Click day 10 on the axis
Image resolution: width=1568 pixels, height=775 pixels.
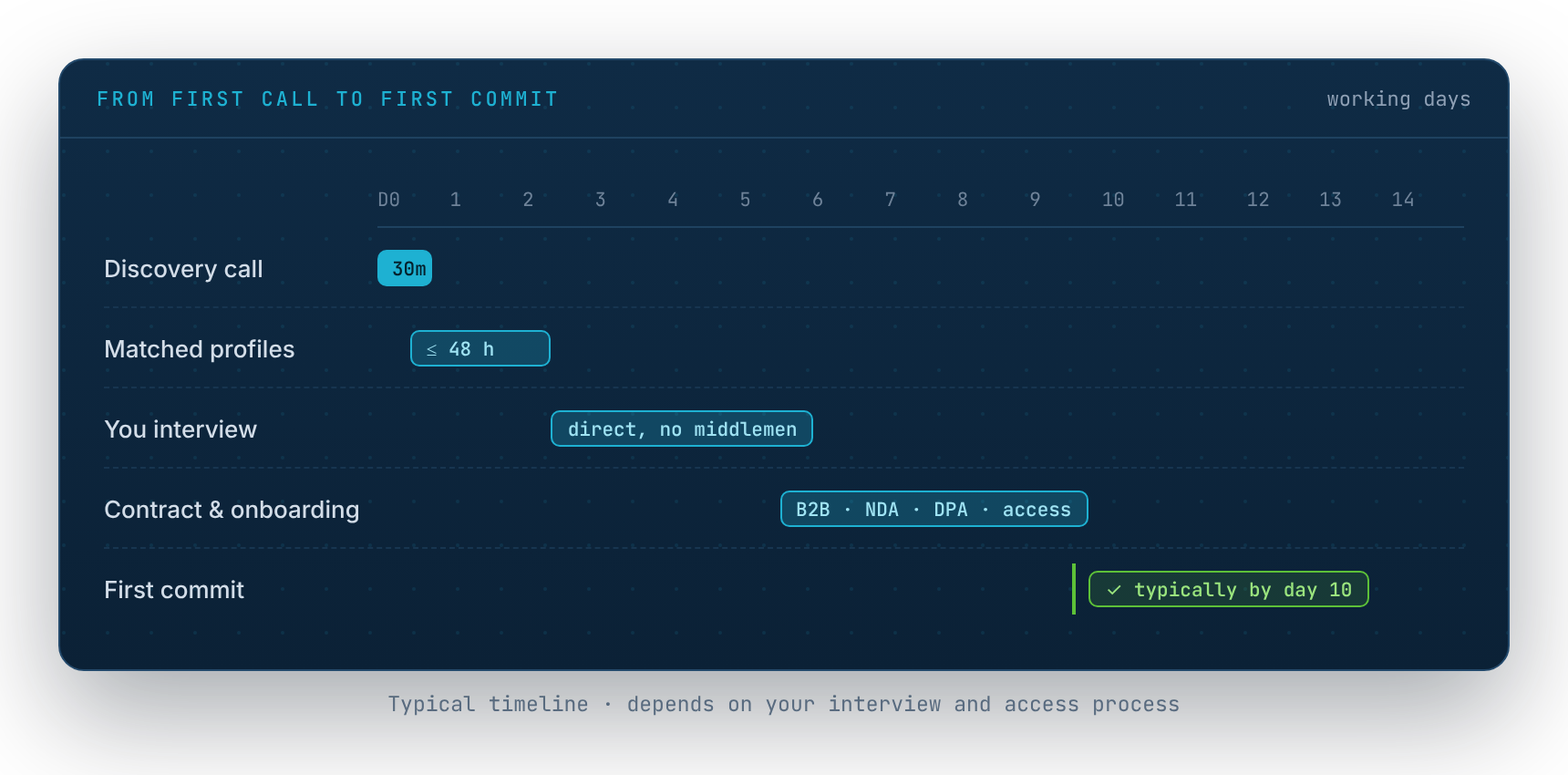pyautogui.click(x=1113, y=200)
